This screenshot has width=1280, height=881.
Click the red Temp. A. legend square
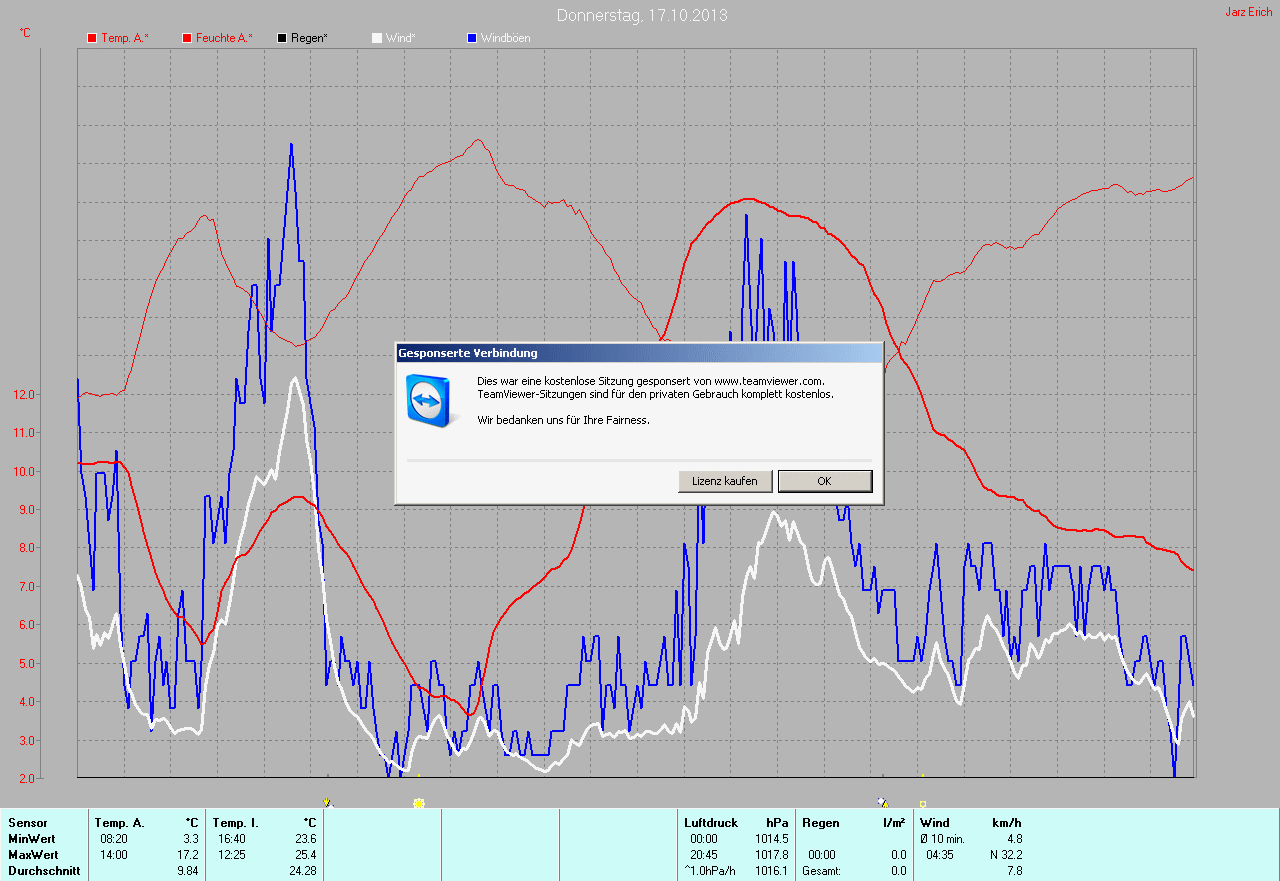pyautogui.click(x=92, y=38)
